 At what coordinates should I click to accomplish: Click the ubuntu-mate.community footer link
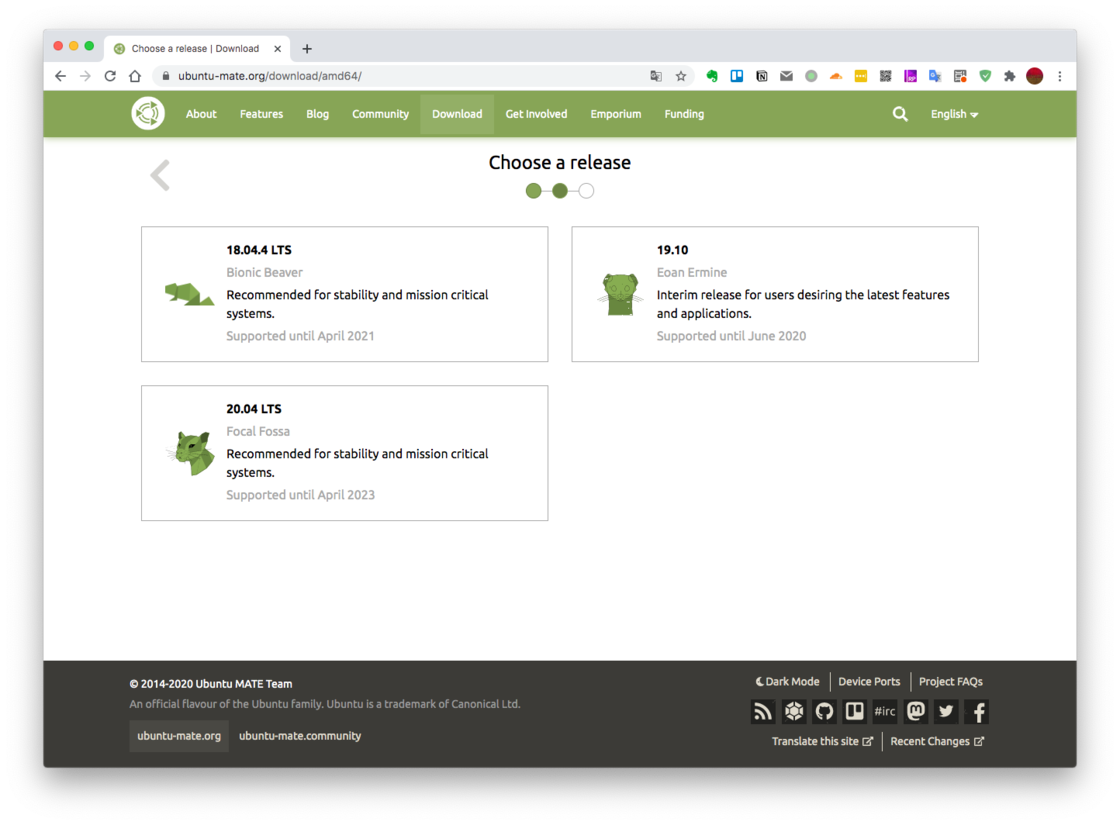click(x=300, y=736)
